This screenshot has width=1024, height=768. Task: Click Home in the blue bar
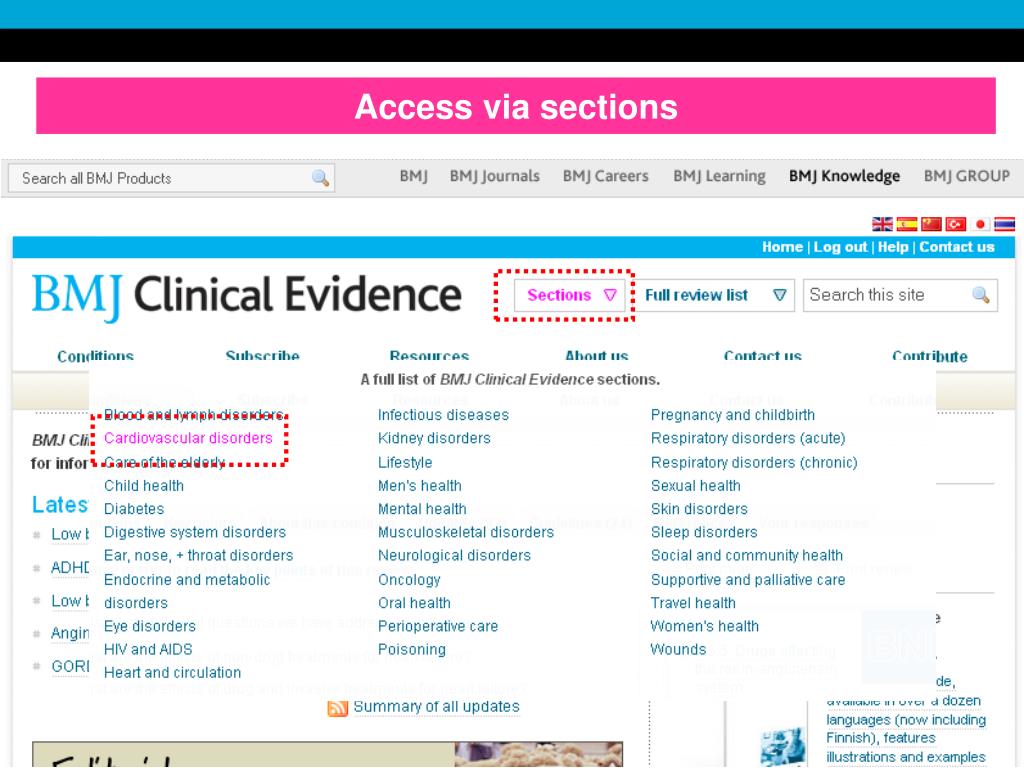(x=782, y=247)
